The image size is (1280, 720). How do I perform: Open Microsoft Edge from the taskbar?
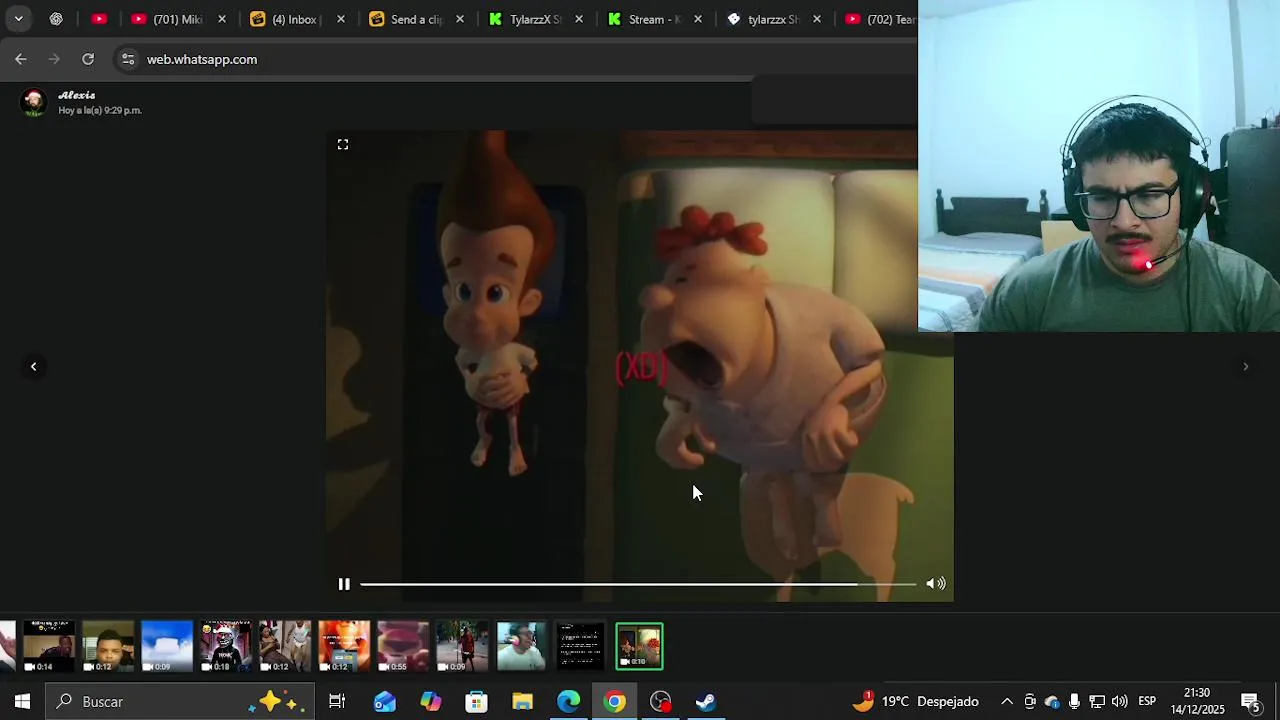point(569,702)
